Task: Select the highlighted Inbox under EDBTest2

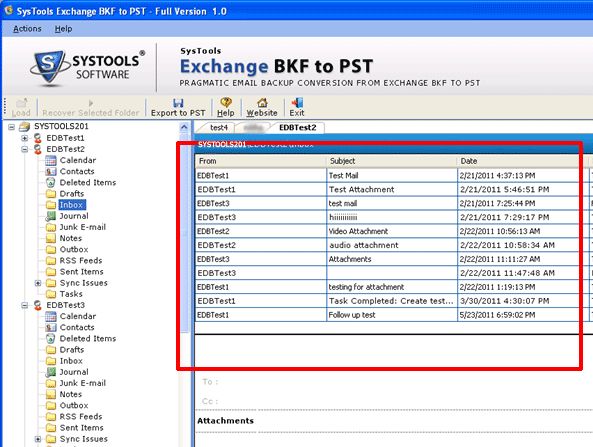Action: click(71, 205)
